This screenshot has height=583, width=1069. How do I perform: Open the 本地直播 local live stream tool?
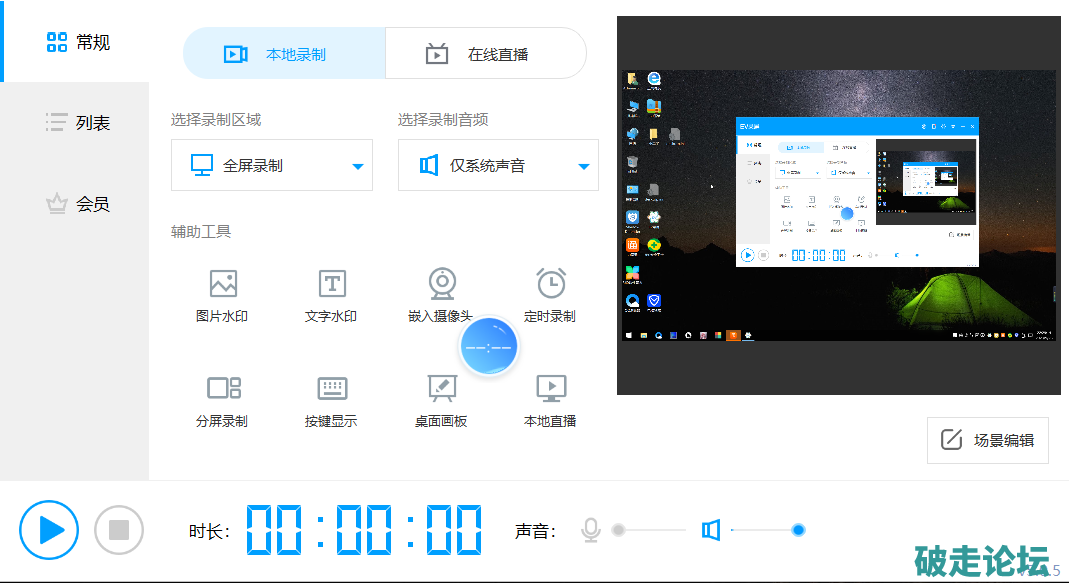tap(550, 400)
